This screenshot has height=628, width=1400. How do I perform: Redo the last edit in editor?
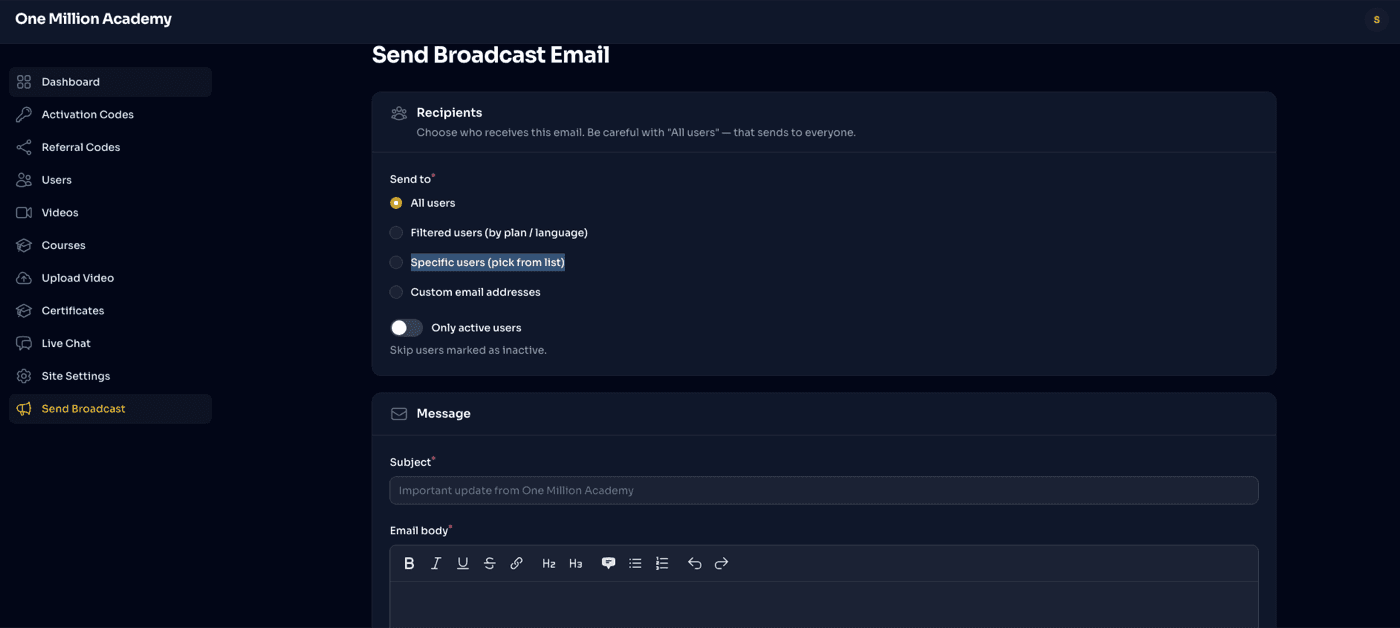[x=721, y=563]
